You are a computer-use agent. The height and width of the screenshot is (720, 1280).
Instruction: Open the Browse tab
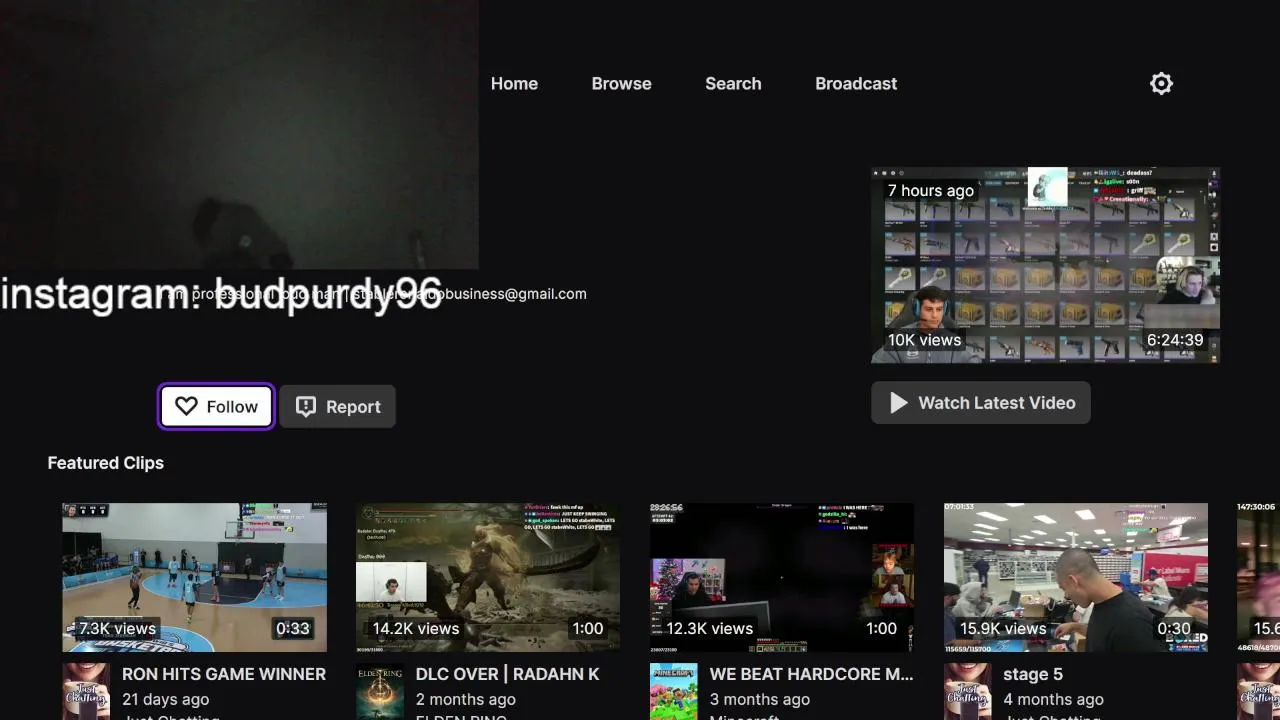pos(621,84)
